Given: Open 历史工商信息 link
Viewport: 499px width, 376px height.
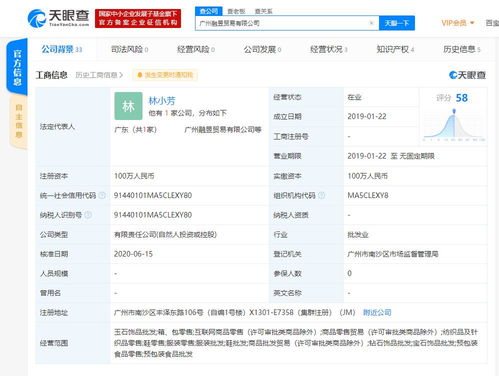Looking at the screenshot, I should (x=99, y=75).
